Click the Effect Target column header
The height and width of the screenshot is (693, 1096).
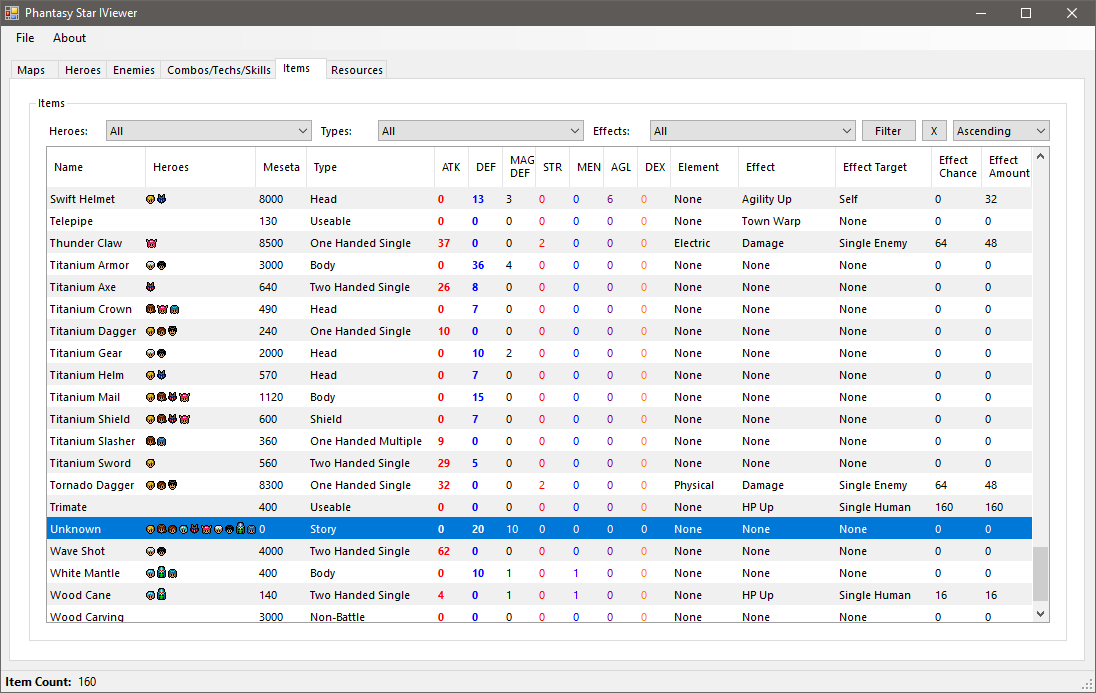884,167
